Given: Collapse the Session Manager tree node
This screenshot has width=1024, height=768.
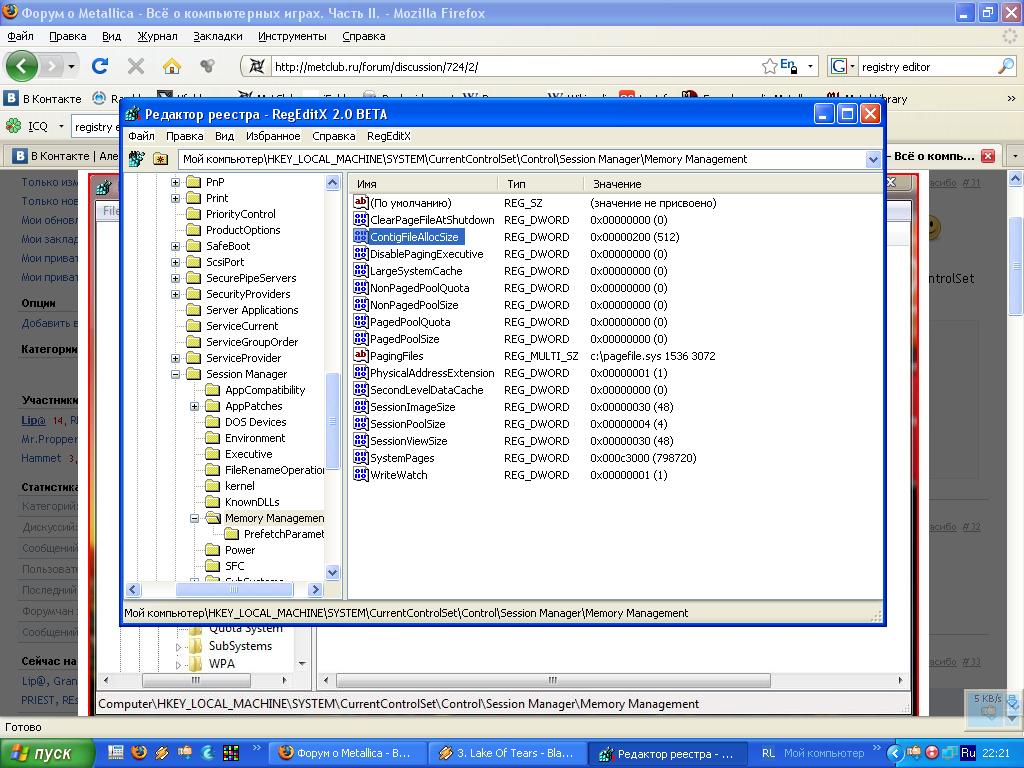Looking at the screenshot, I should (x=176, y=374).
